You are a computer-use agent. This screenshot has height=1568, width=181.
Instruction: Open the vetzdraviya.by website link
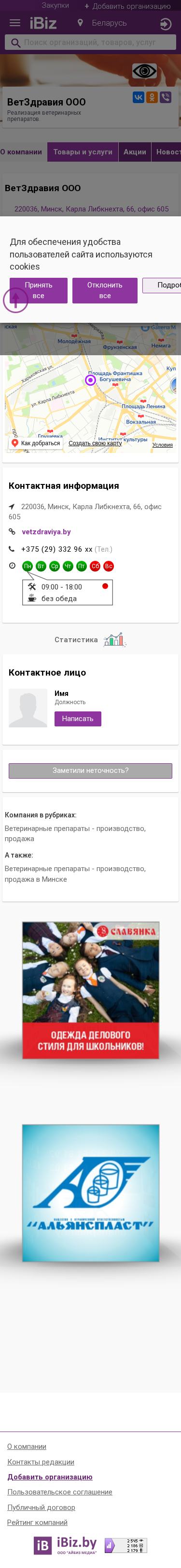(46, 532)
